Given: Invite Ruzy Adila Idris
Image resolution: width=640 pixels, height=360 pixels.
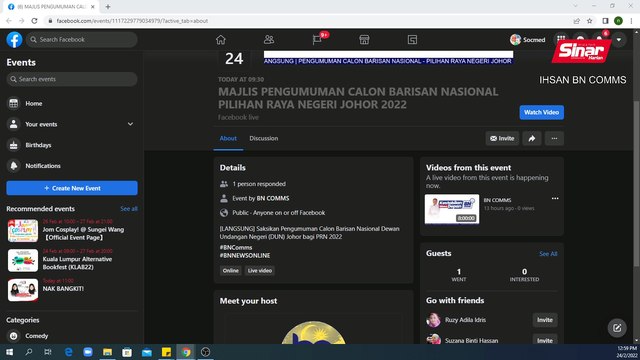Looking at the screenshot, I should tap(545, 320).
